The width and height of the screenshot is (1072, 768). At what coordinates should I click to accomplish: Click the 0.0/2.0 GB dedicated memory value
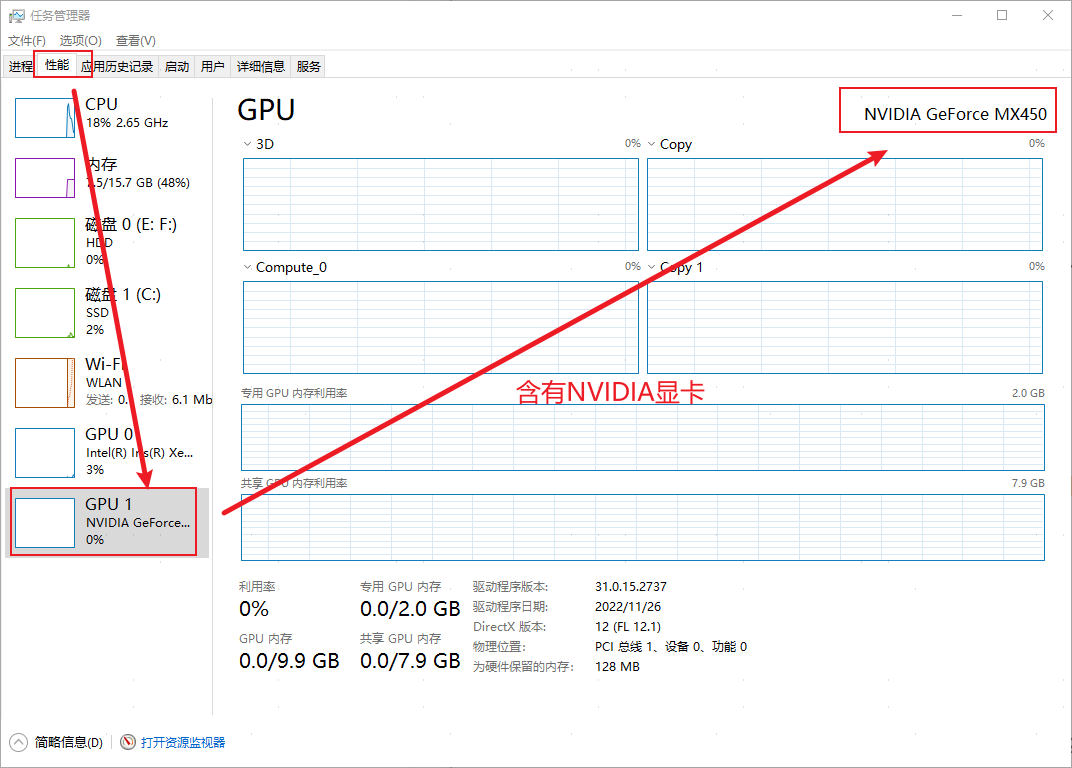point(410,609)
